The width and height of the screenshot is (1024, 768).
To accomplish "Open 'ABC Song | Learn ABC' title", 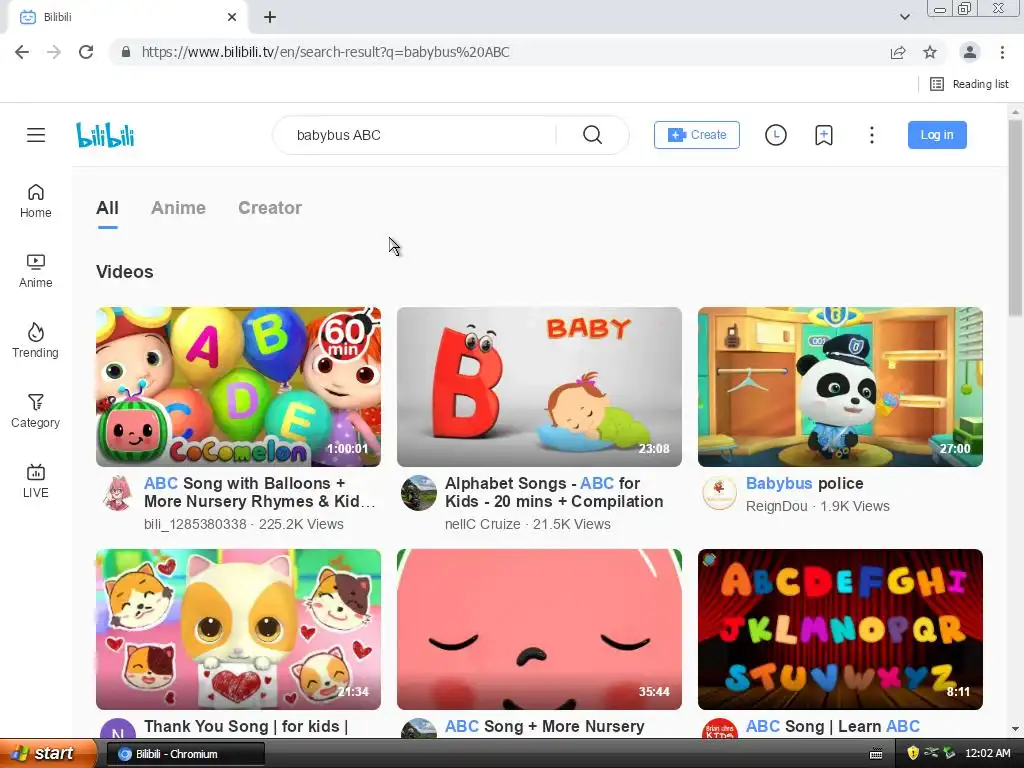I will click(x=833, y=726).
